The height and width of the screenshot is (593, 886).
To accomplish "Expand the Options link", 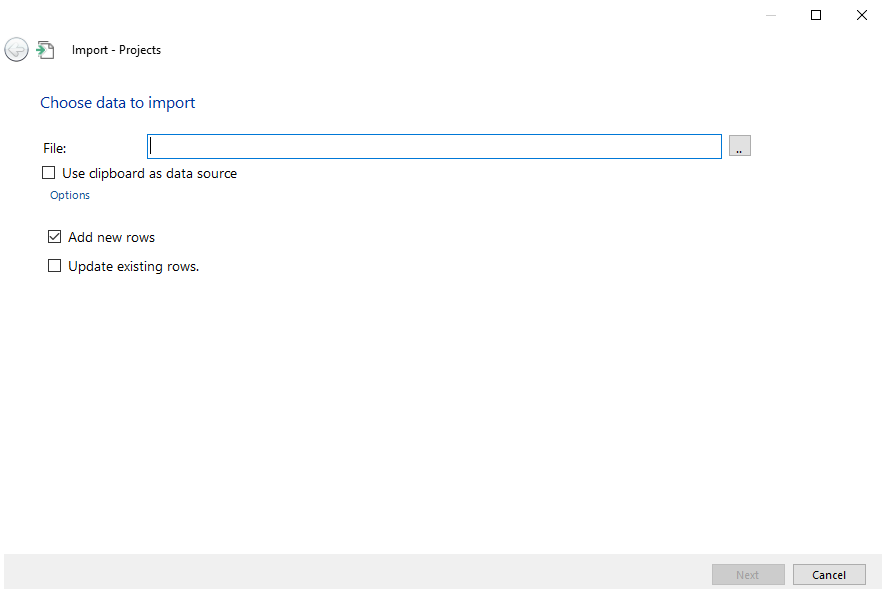I will coord(70,195).
